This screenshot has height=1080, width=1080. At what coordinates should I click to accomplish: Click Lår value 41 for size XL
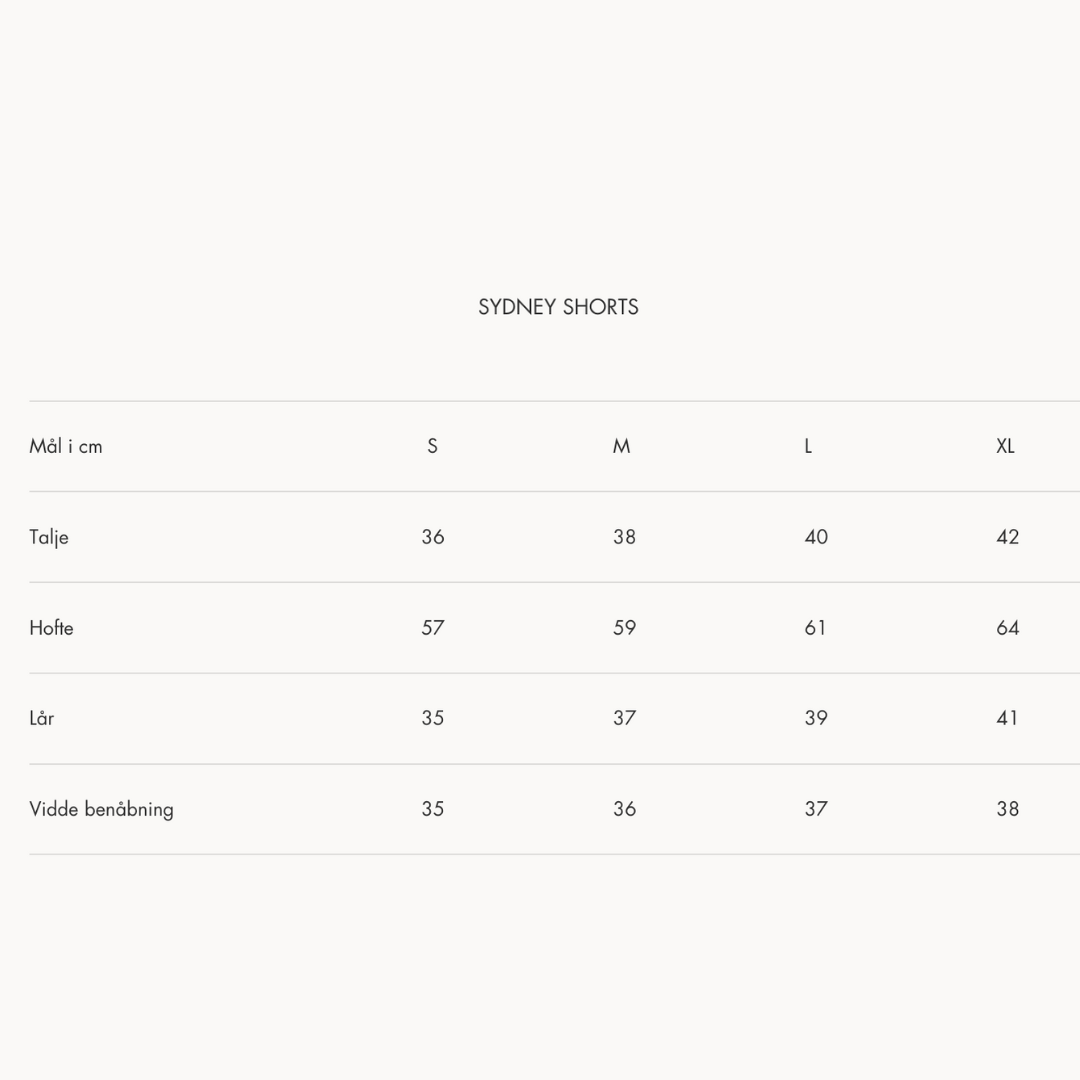[1008, 718]
